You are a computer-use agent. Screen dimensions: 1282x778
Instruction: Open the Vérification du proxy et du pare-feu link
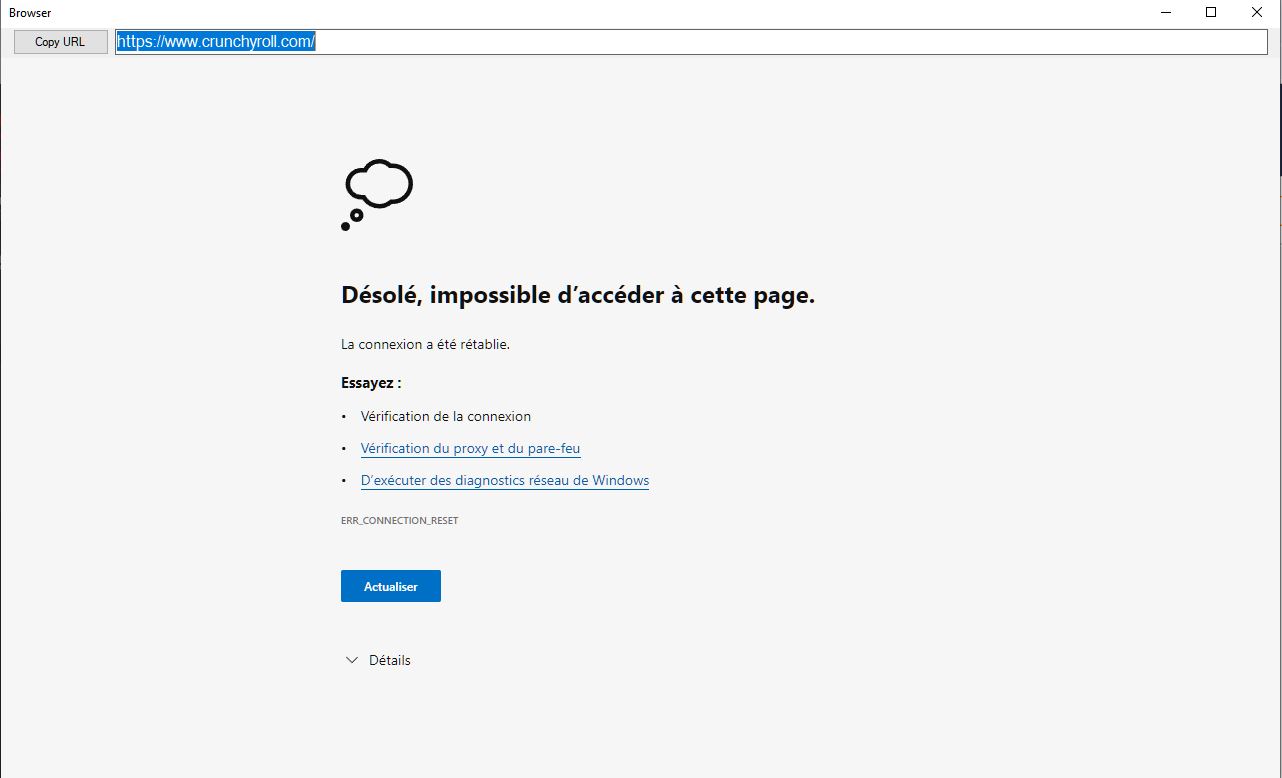[470, 449]
